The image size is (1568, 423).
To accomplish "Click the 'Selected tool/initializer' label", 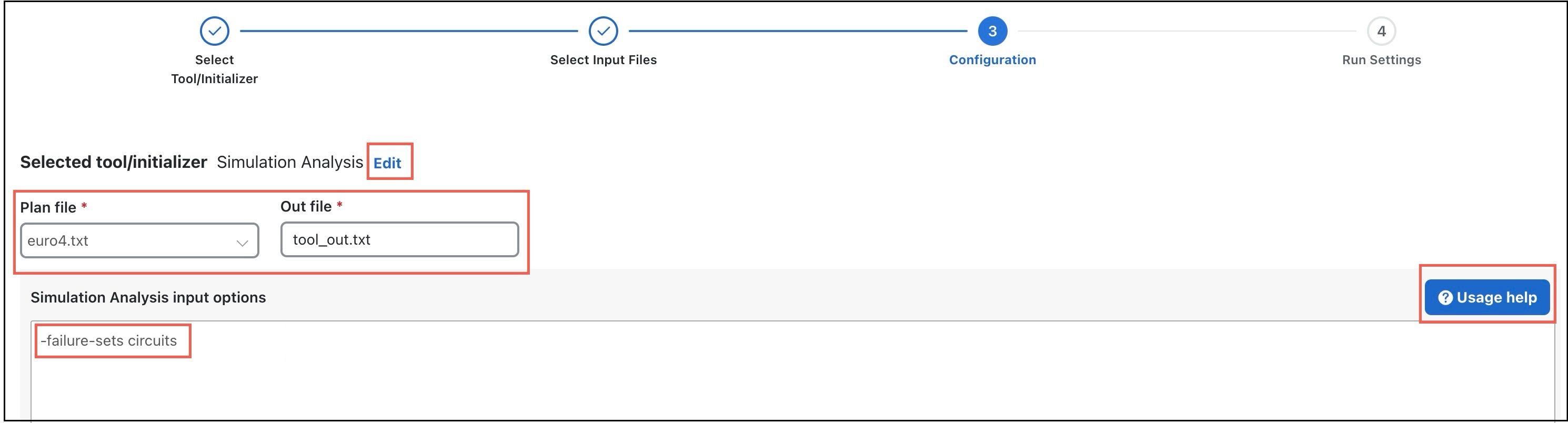I will 113,162.
